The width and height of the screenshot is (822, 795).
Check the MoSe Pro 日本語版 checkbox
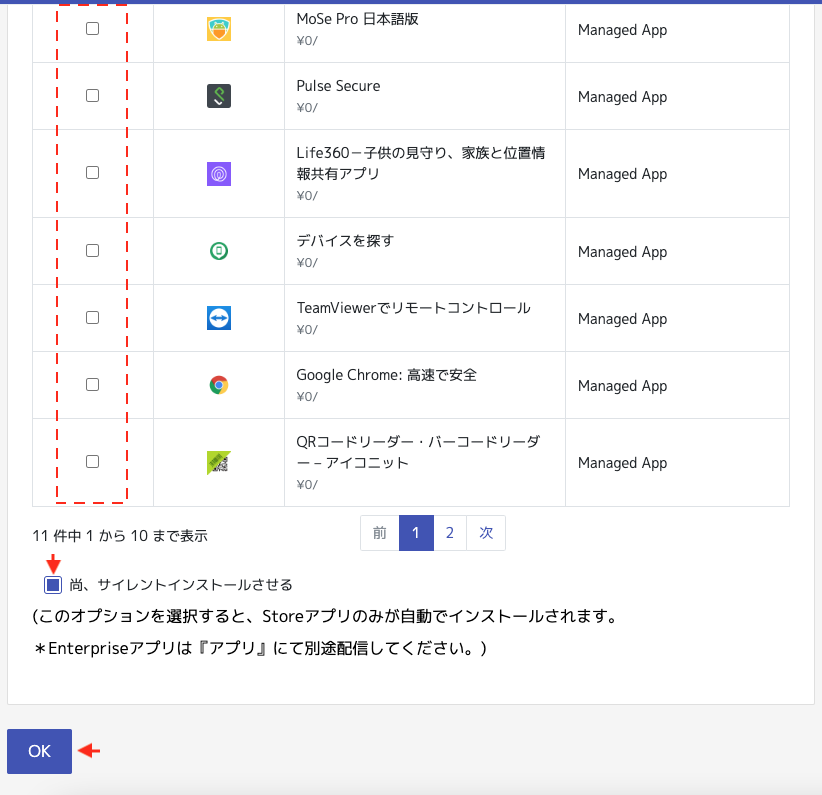tap(92, 28)
